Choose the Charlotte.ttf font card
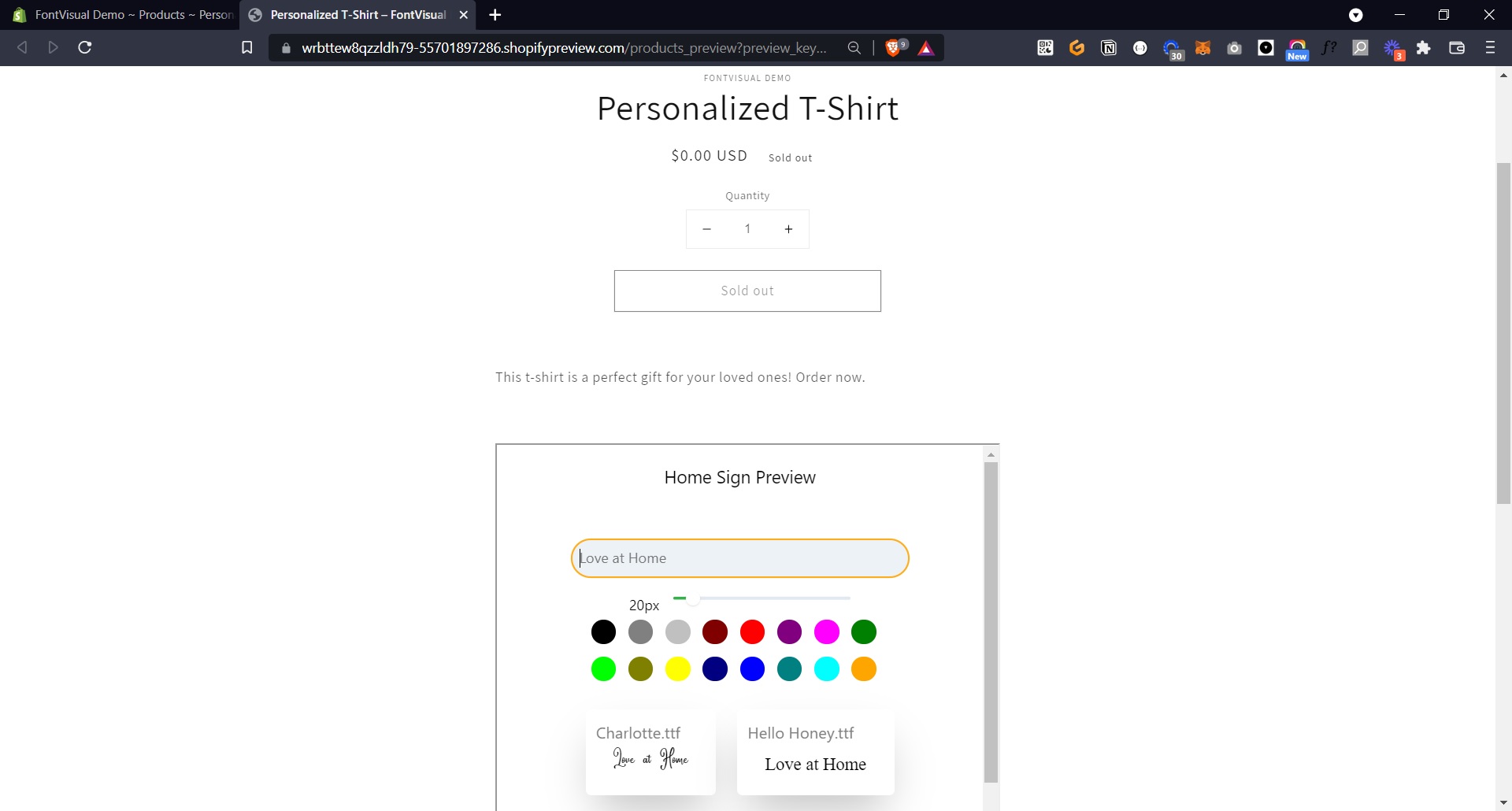The image size is (1512, 811). coord(650,752)
